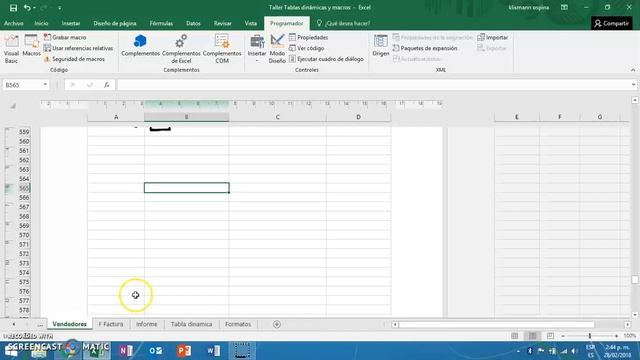640x360 pixels.
Task: Select column D header
Action: pyautogui.click(x=358, y=117)
